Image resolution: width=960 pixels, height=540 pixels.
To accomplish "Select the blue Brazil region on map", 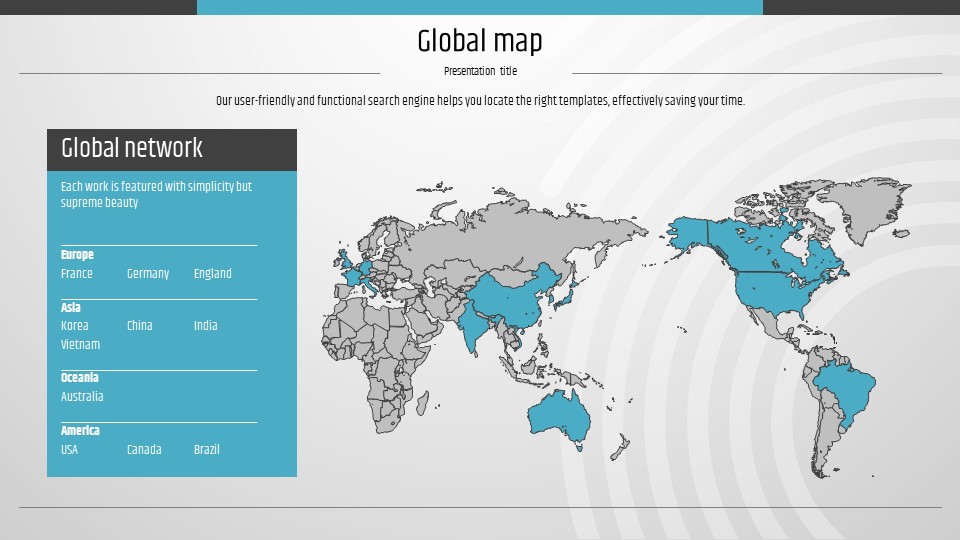I will point(847,393).
